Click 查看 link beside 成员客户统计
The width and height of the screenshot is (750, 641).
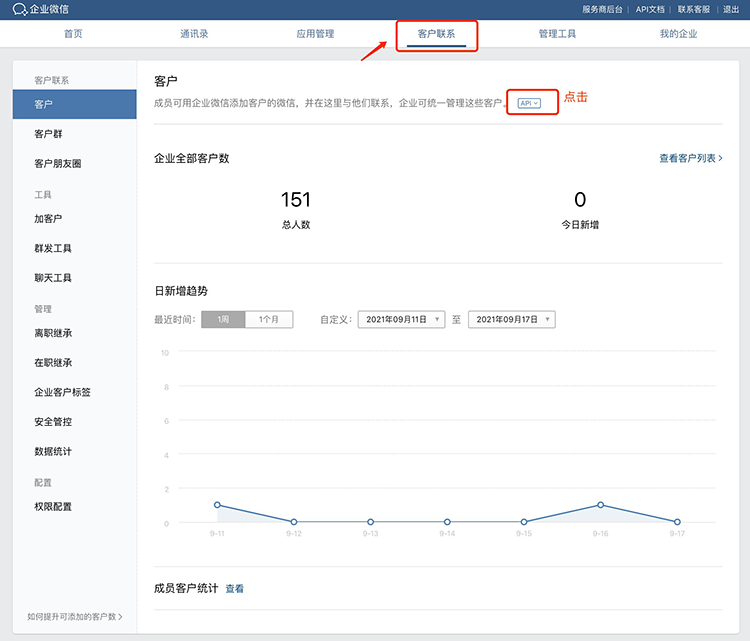click(x=234, y=589)
